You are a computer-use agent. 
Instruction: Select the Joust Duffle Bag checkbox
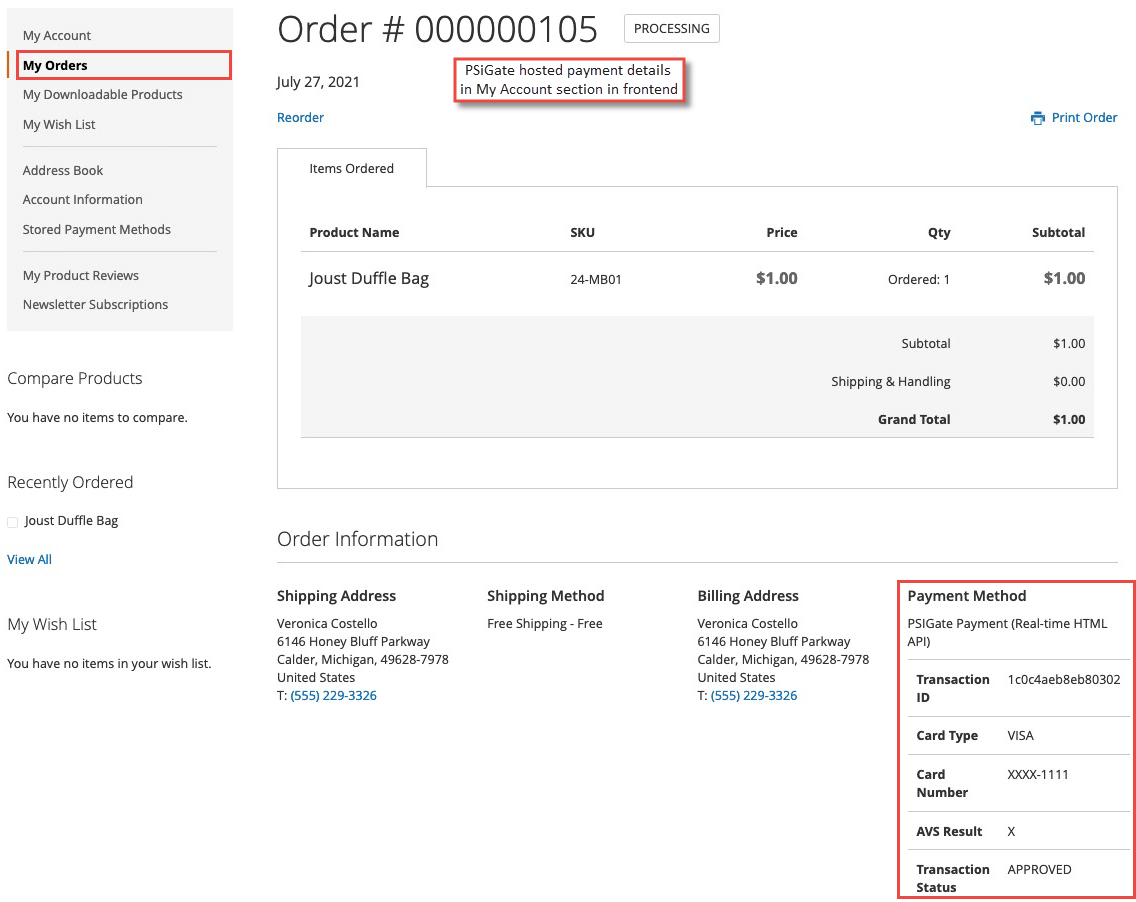[x=12, y=520]
